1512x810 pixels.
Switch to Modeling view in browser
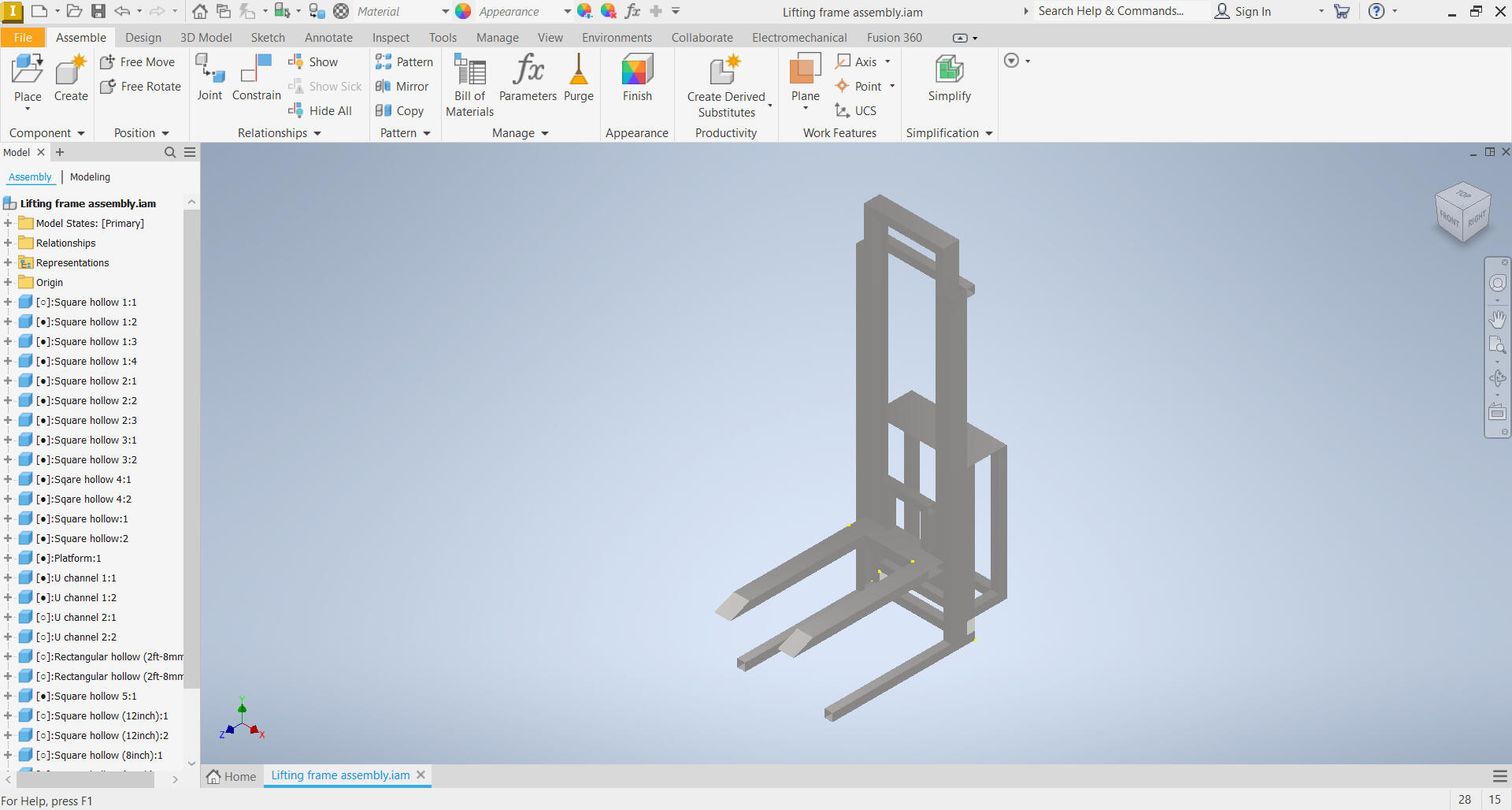pos(90,177)
